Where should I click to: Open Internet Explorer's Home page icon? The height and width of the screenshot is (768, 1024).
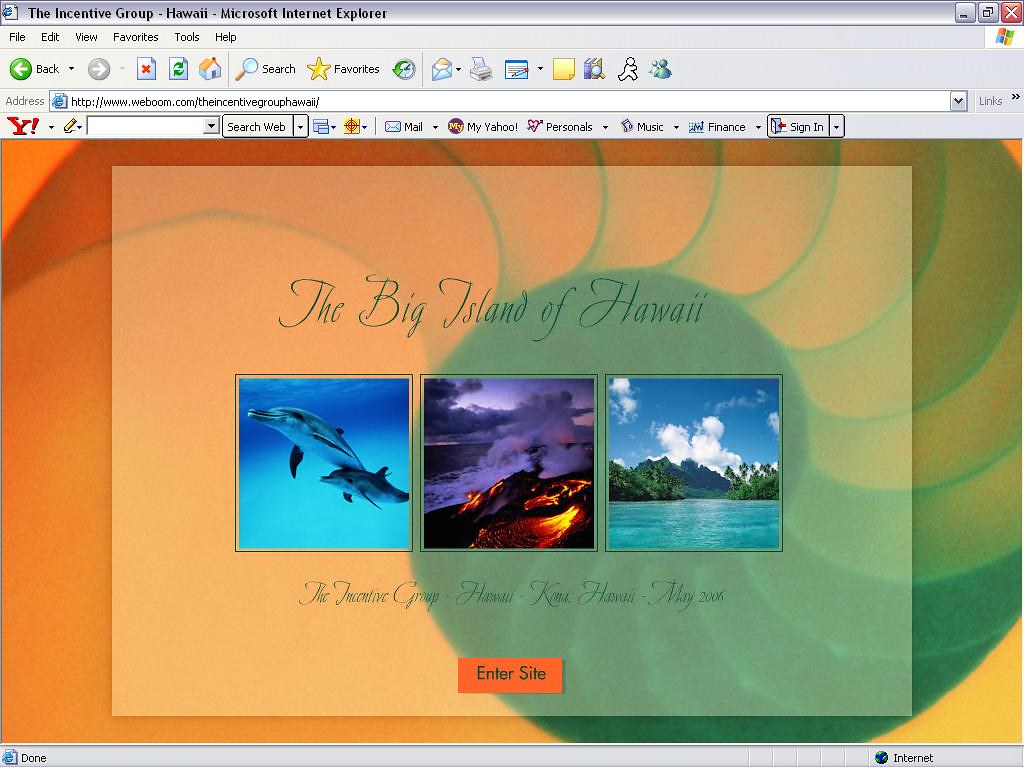(208, 69)
